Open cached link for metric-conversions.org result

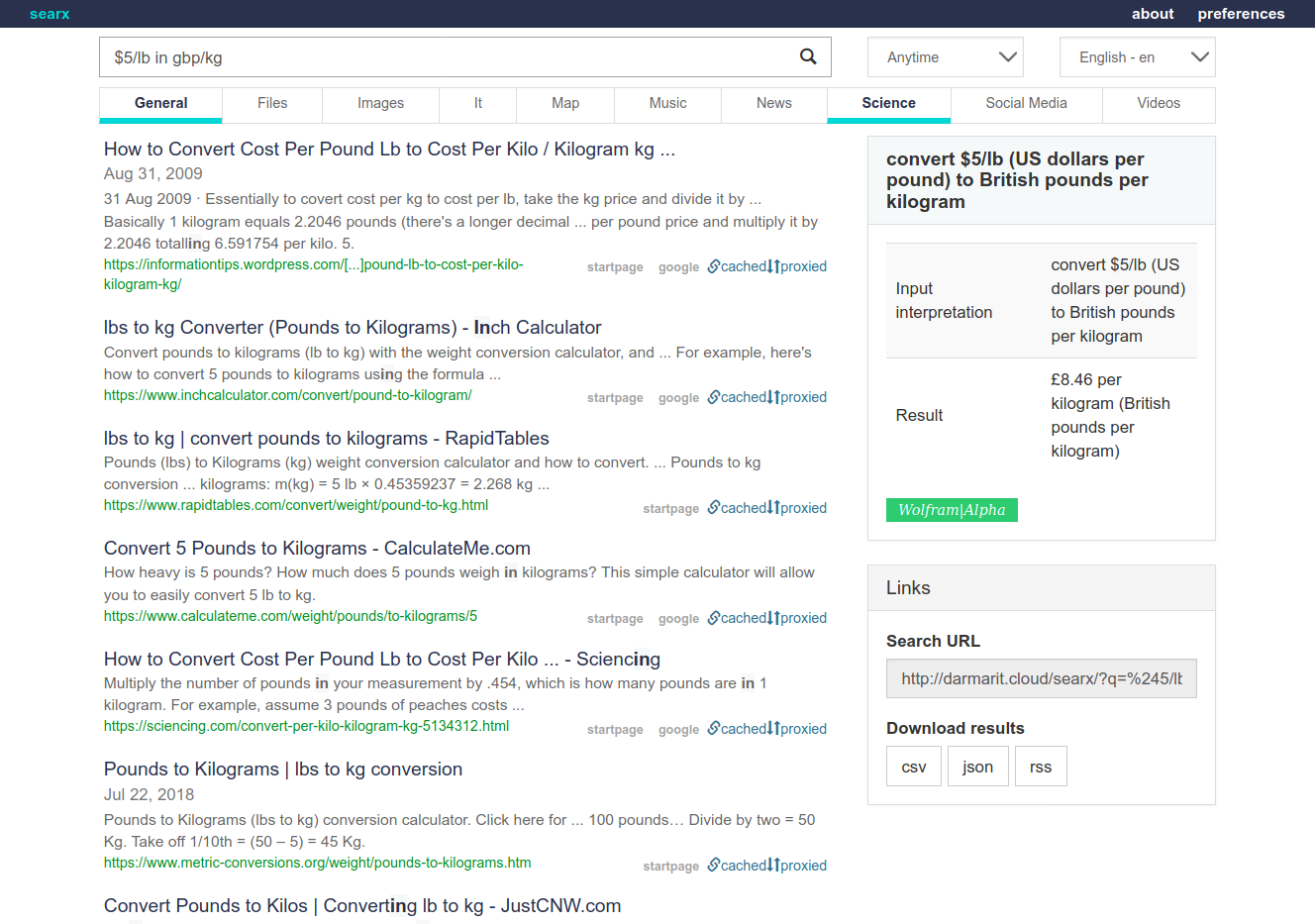[x=737, y=866]
